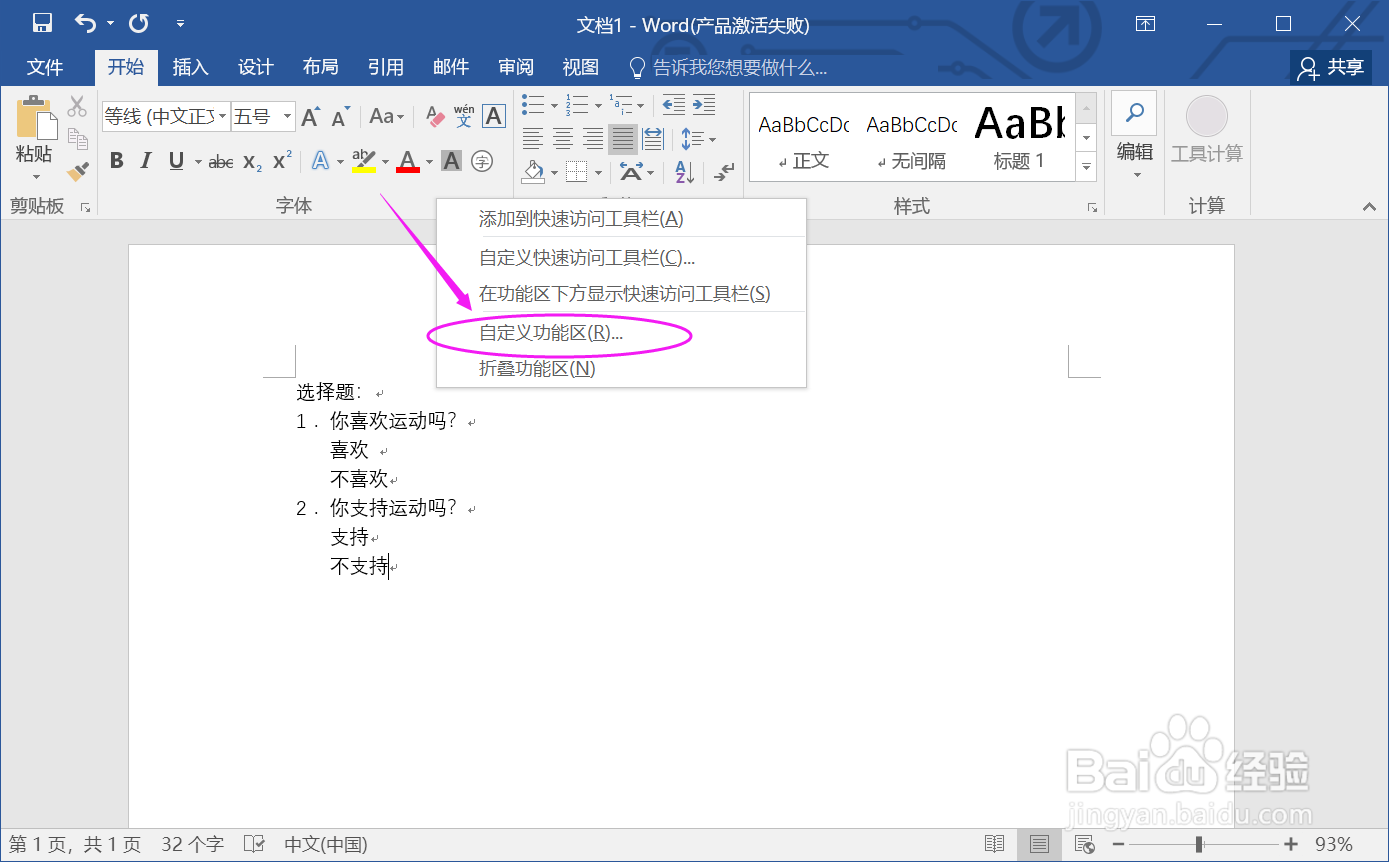Click the Cut scissors icon
This screenshot has height=862, width=1389.
click(x=77, y=106)
